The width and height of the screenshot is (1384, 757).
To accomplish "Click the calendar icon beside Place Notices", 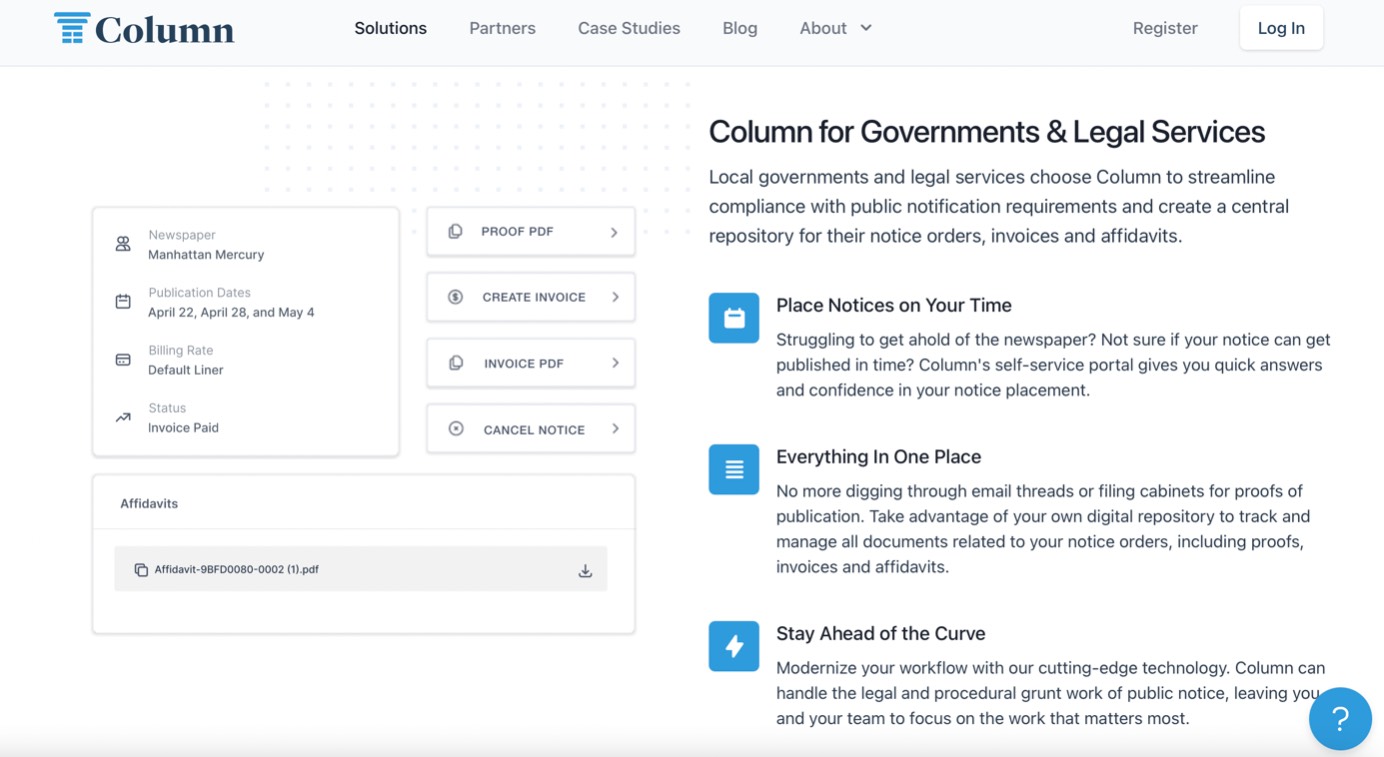I will [x=734, y=318].
